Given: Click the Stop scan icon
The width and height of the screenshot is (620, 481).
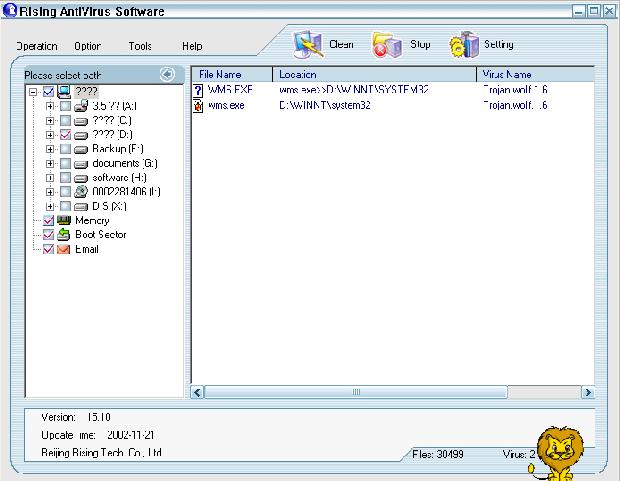Looking at the screenshot, I should pyautogui.click(x=387, y=45).
